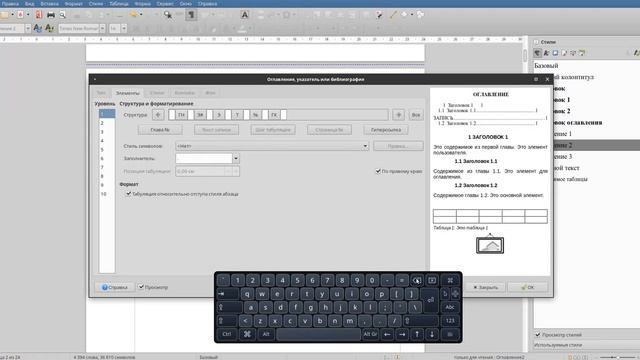Click the All button beside the structure line
This screenshot has height=360, width=640.
pos(416,115)
